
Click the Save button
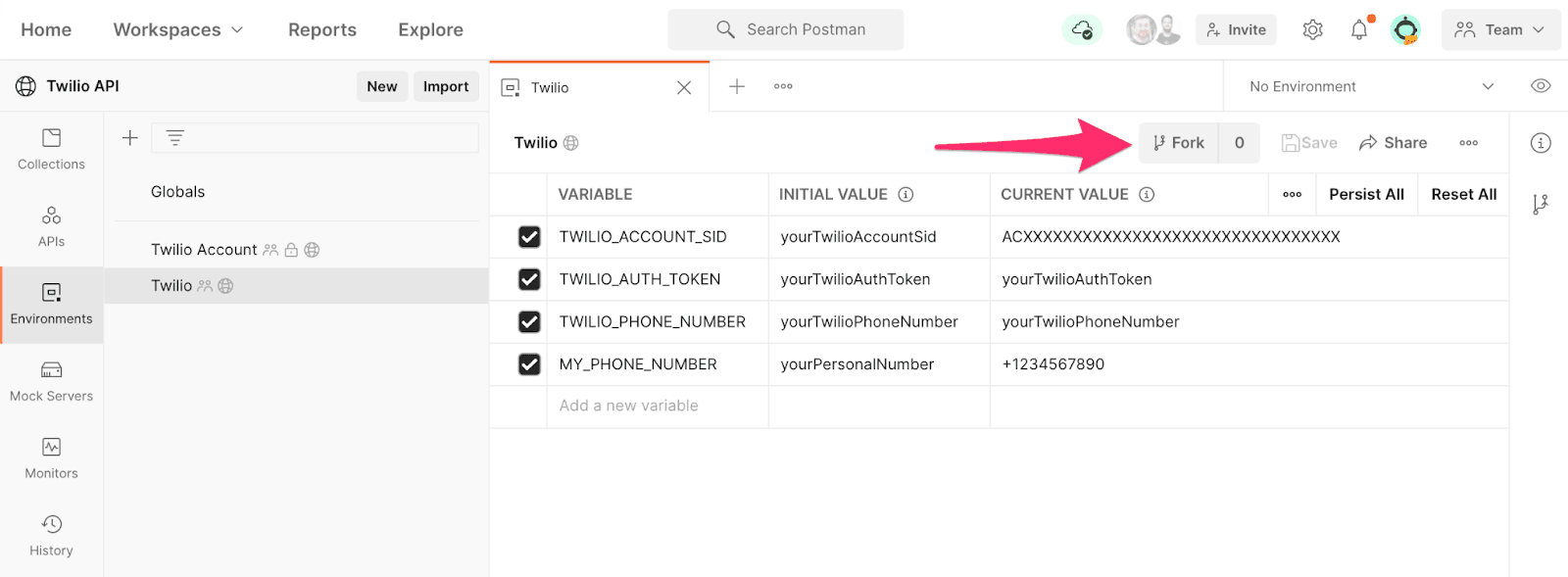(x=1309, y=143)
